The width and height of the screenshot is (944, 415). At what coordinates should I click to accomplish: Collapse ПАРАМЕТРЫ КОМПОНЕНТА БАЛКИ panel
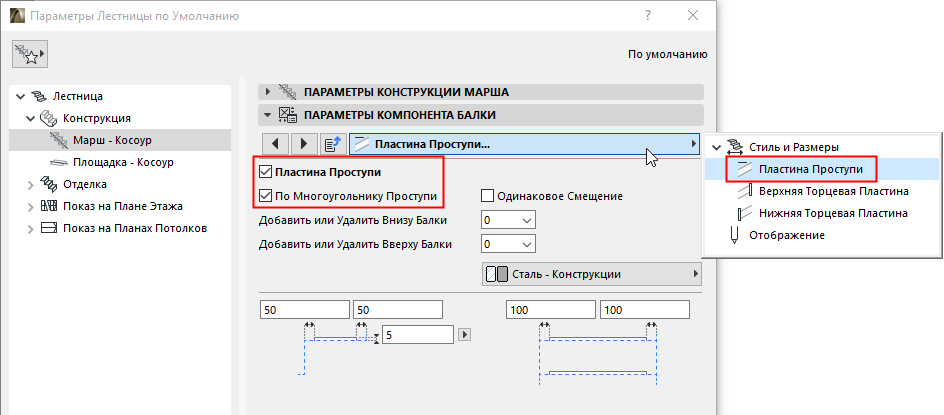click(269, 114)
